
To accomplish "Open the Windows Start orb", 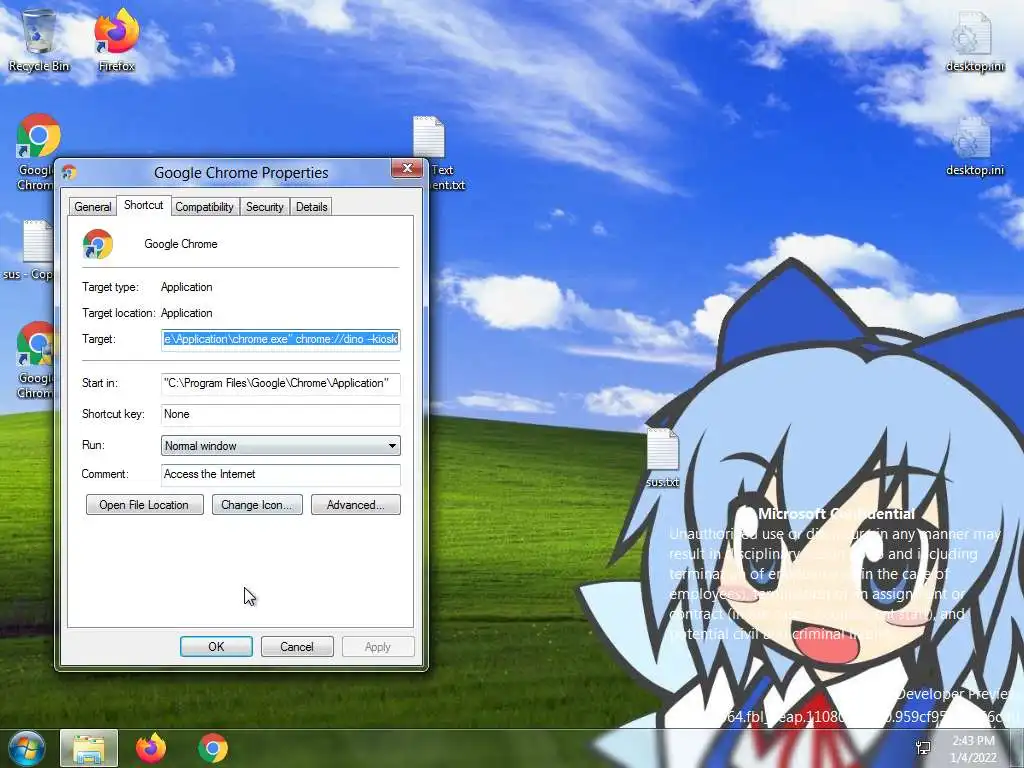I will [x=26, y=748].
